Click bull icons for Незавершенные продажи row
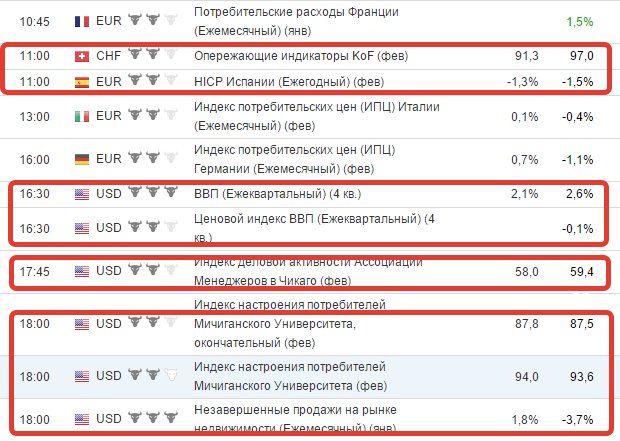620x441 pixels. coord(153,417)
